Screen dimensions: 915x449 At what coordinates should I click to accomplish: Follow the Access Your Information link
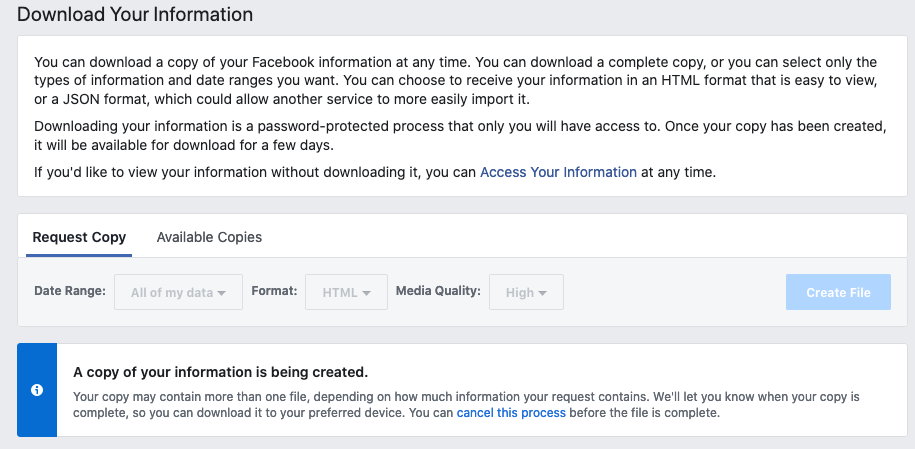(558, 172)
